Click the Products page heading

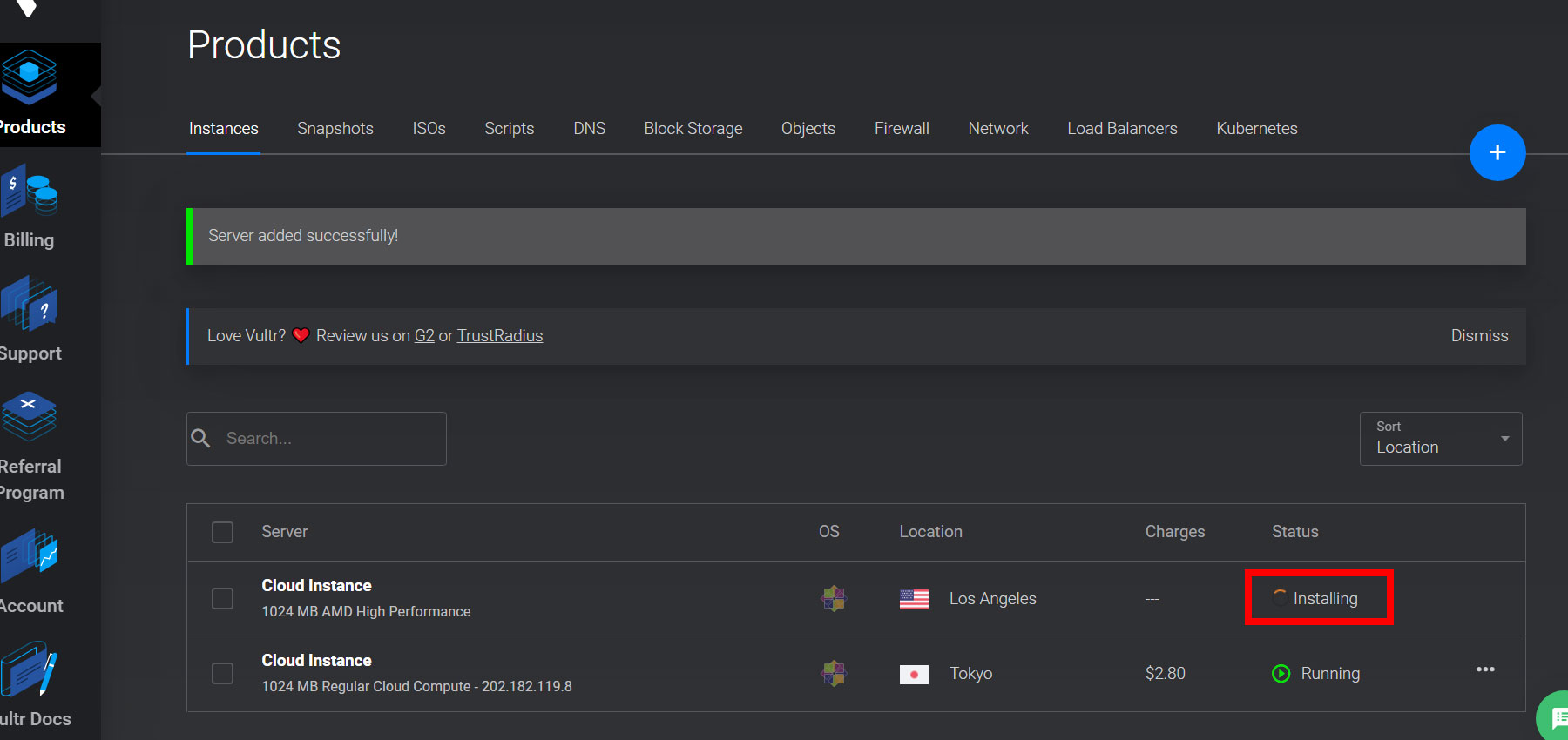click(x=264, y=45)
